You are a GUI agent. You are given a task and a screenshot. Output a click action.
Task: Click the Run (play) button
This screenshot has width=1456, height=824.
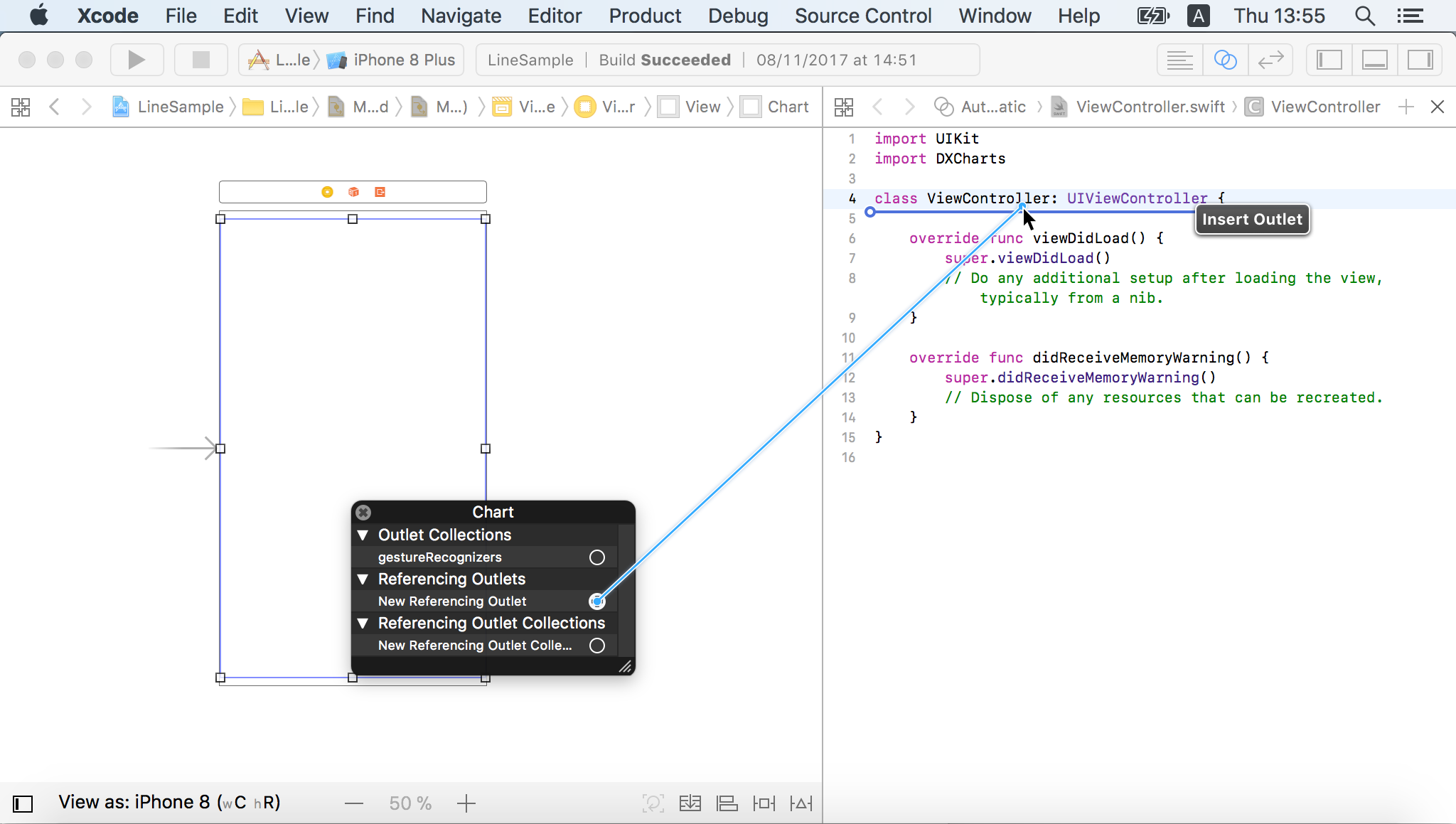136,60
